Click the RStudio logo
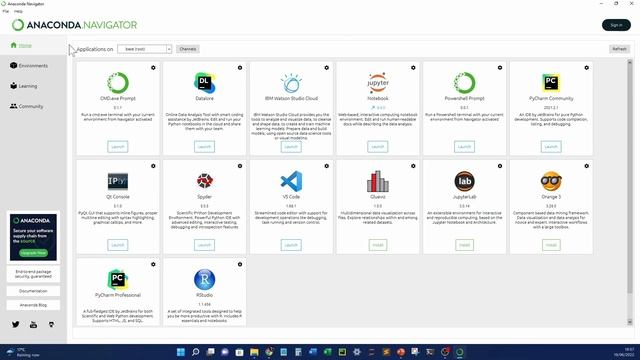The image size is (640, 360). 204,280
